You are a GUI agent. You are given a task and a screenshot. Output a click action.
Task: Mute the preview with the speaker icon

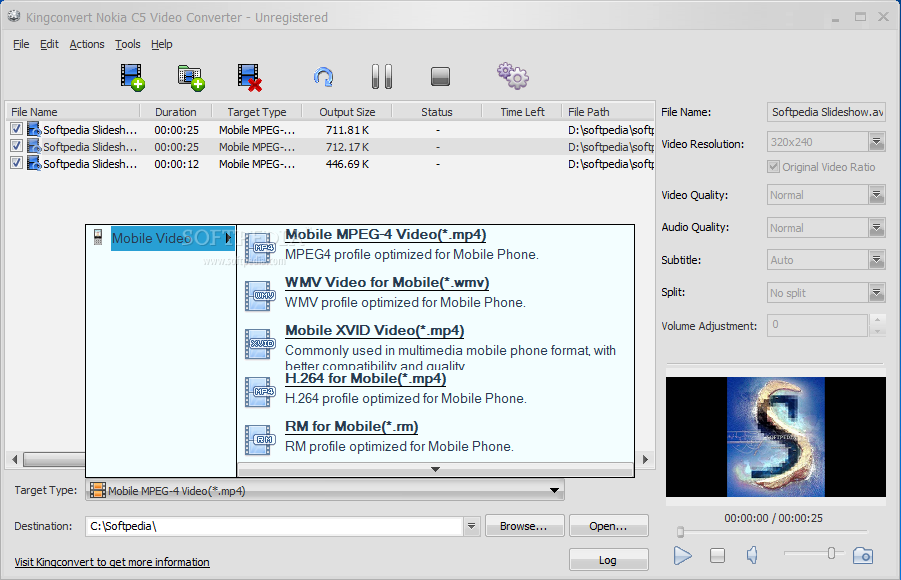tap(752, 555)
